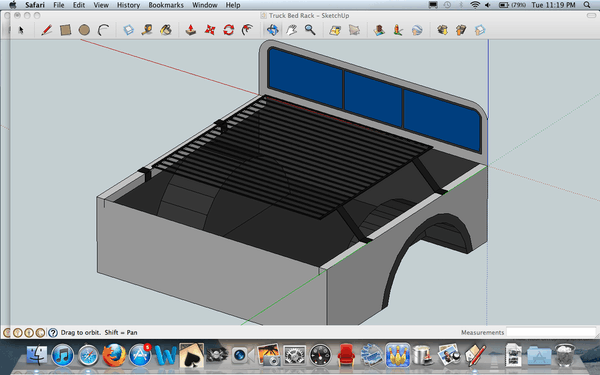Activate the Push/Pull tool
The width and height of the screenshot is (600, 375).
click(191, 30)
